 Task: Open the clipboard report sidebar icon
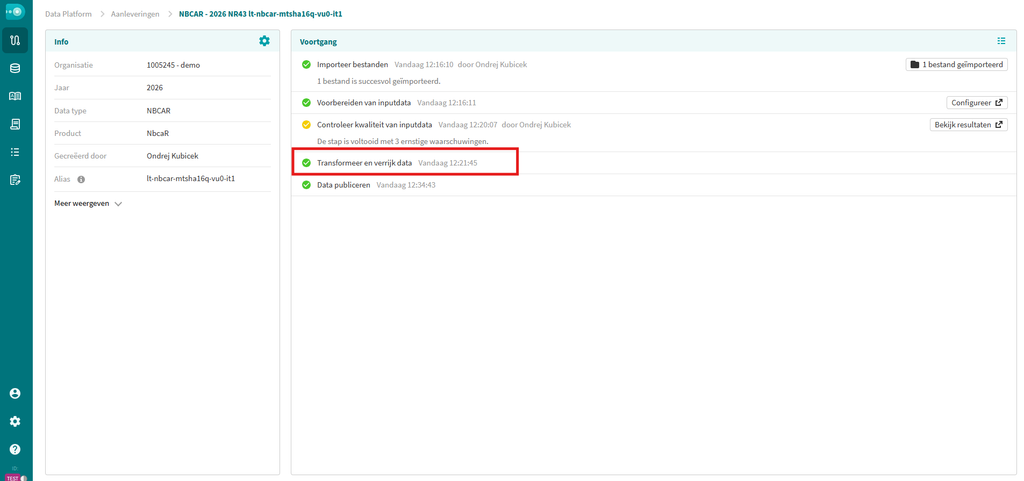pyautogui.click(x=15, y=179)
